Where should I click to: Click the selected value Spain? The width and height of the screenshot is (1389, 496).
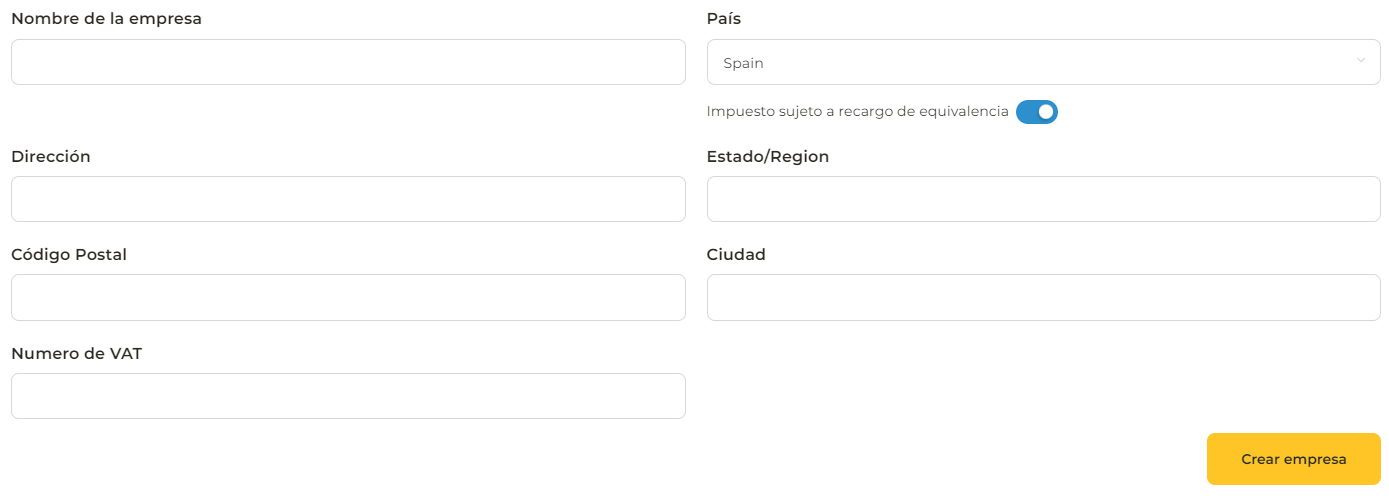tap(744, 63)
